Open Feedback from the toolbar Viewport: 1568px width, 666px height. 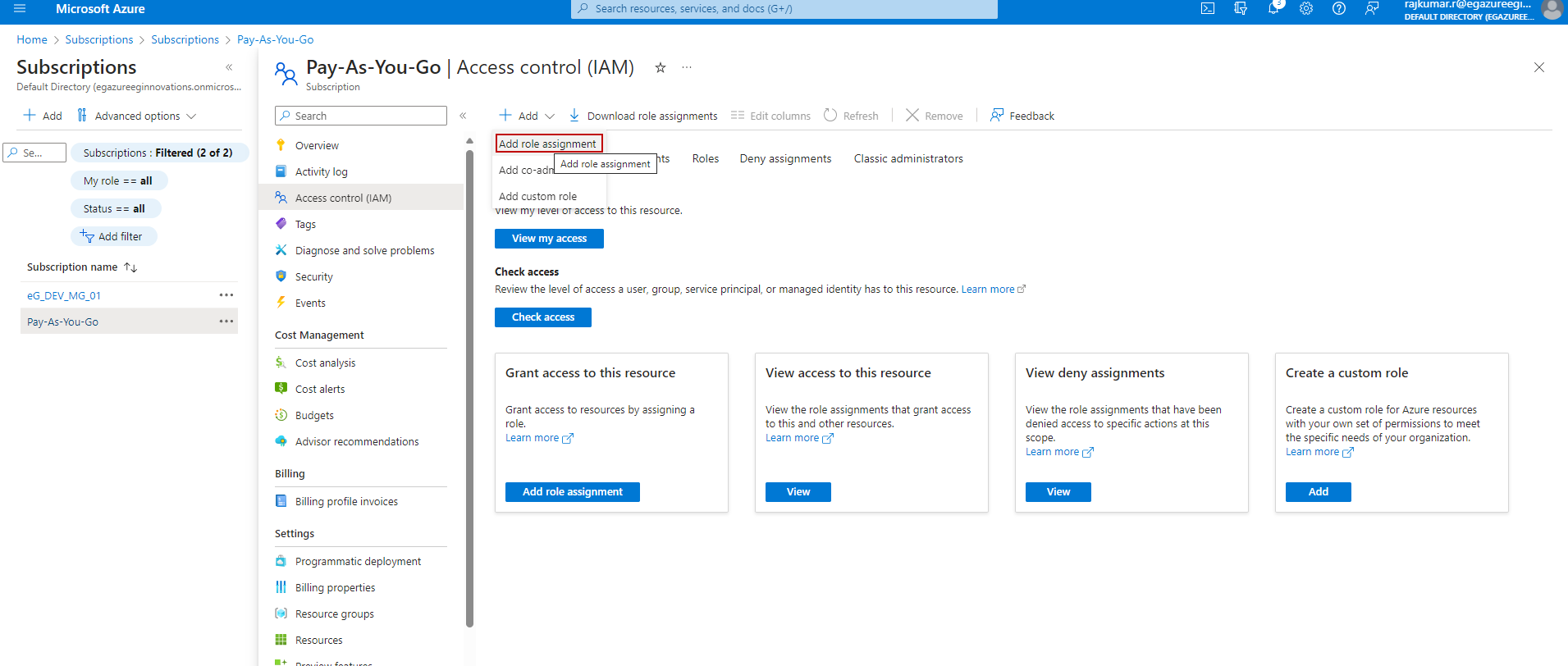(x=1022, y=116)
